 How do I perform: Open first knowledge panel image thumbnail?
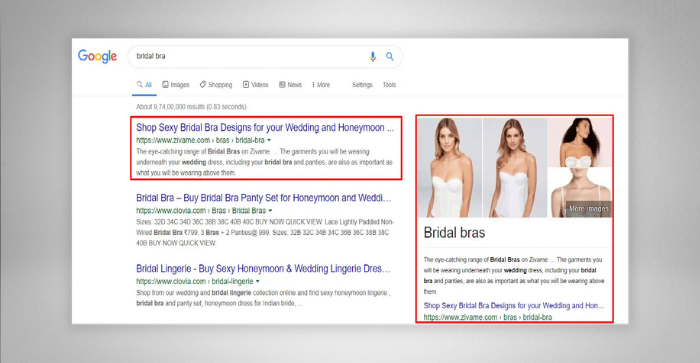(450, 168)
